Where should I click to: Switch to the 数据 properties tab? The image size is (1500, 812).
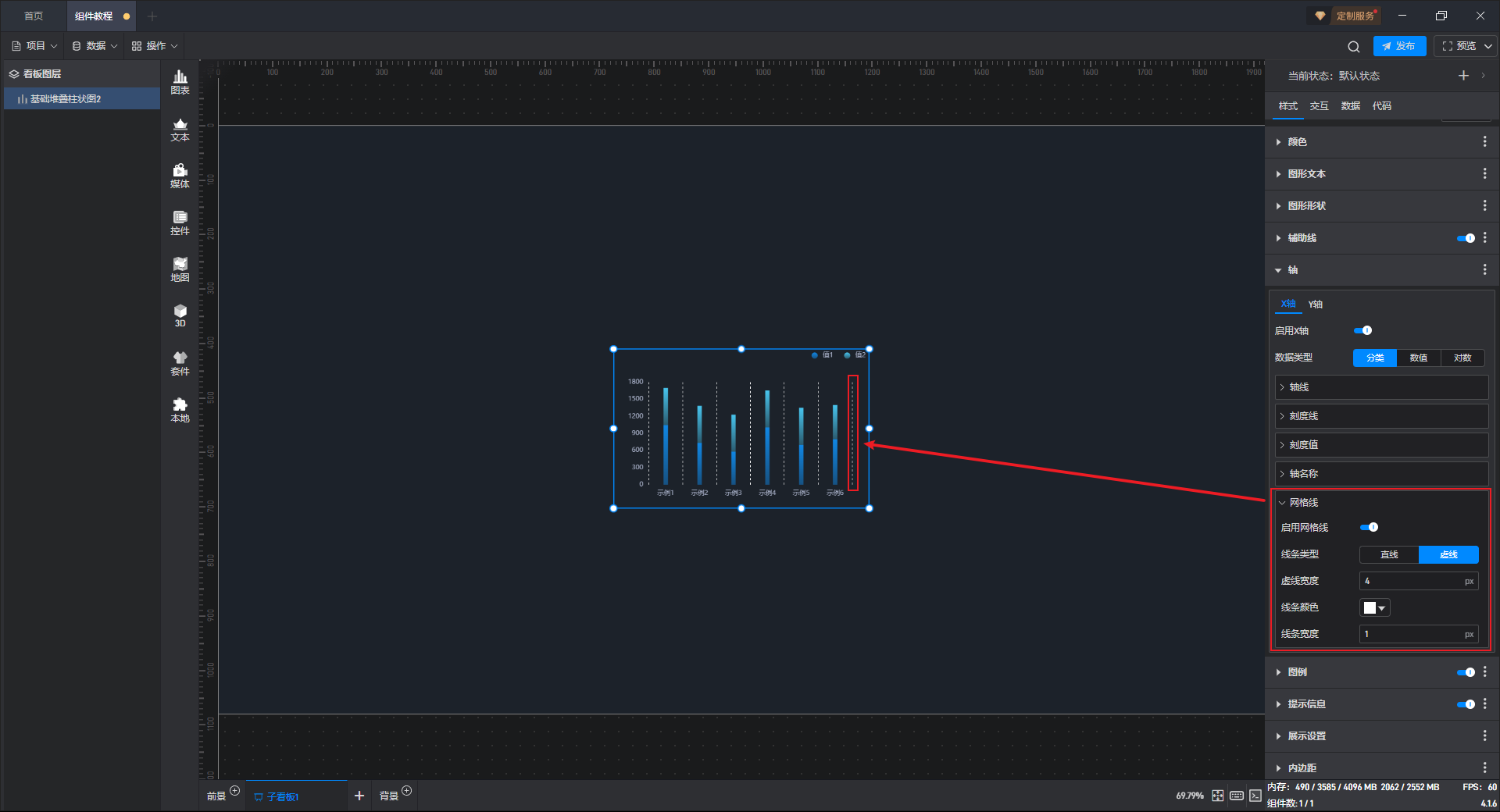click(1350, 106)
